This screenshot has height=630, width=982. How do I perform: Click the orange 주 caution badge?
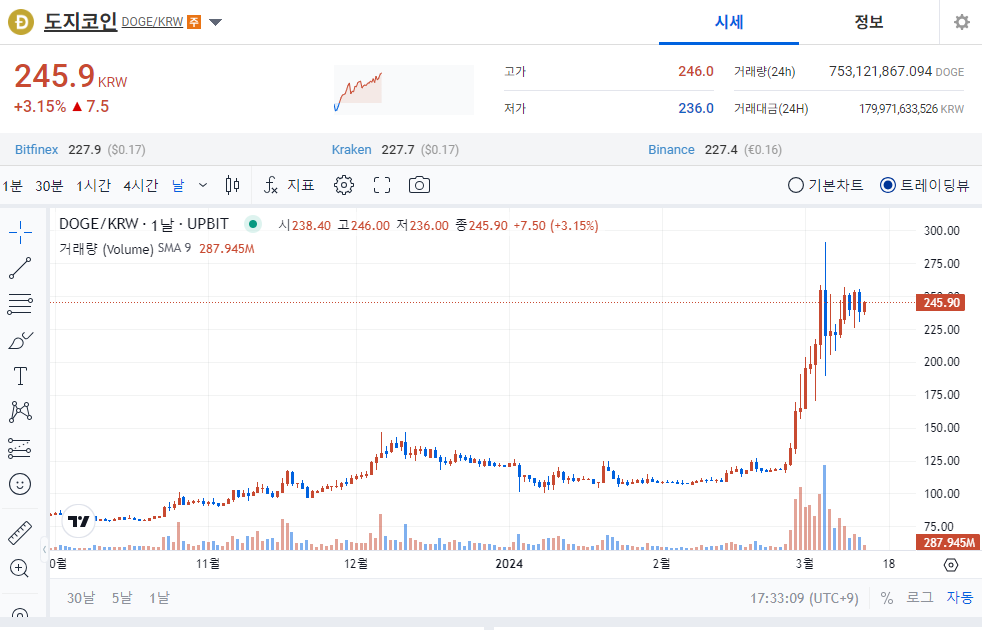click(194, 22)
